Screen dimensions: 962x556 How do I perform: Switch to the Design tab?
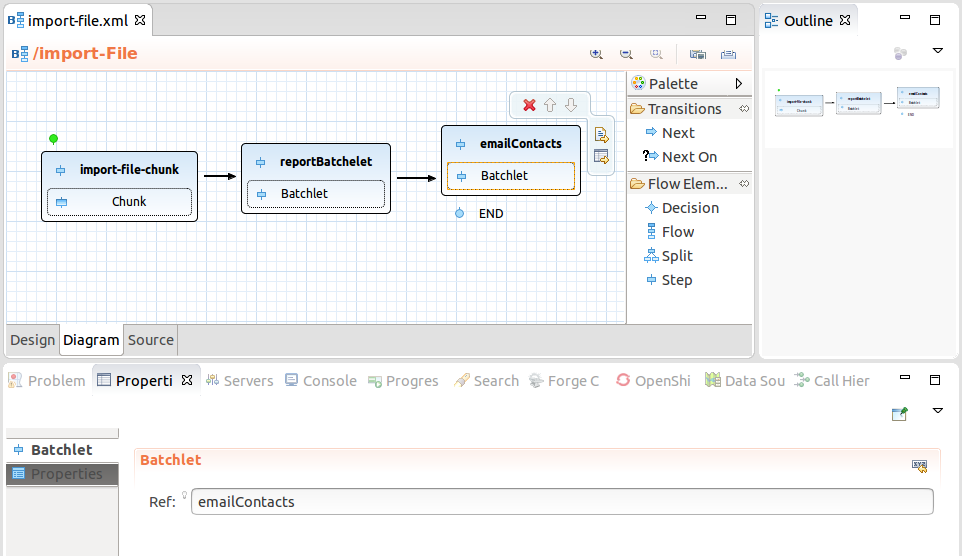[x=32, y=340]
